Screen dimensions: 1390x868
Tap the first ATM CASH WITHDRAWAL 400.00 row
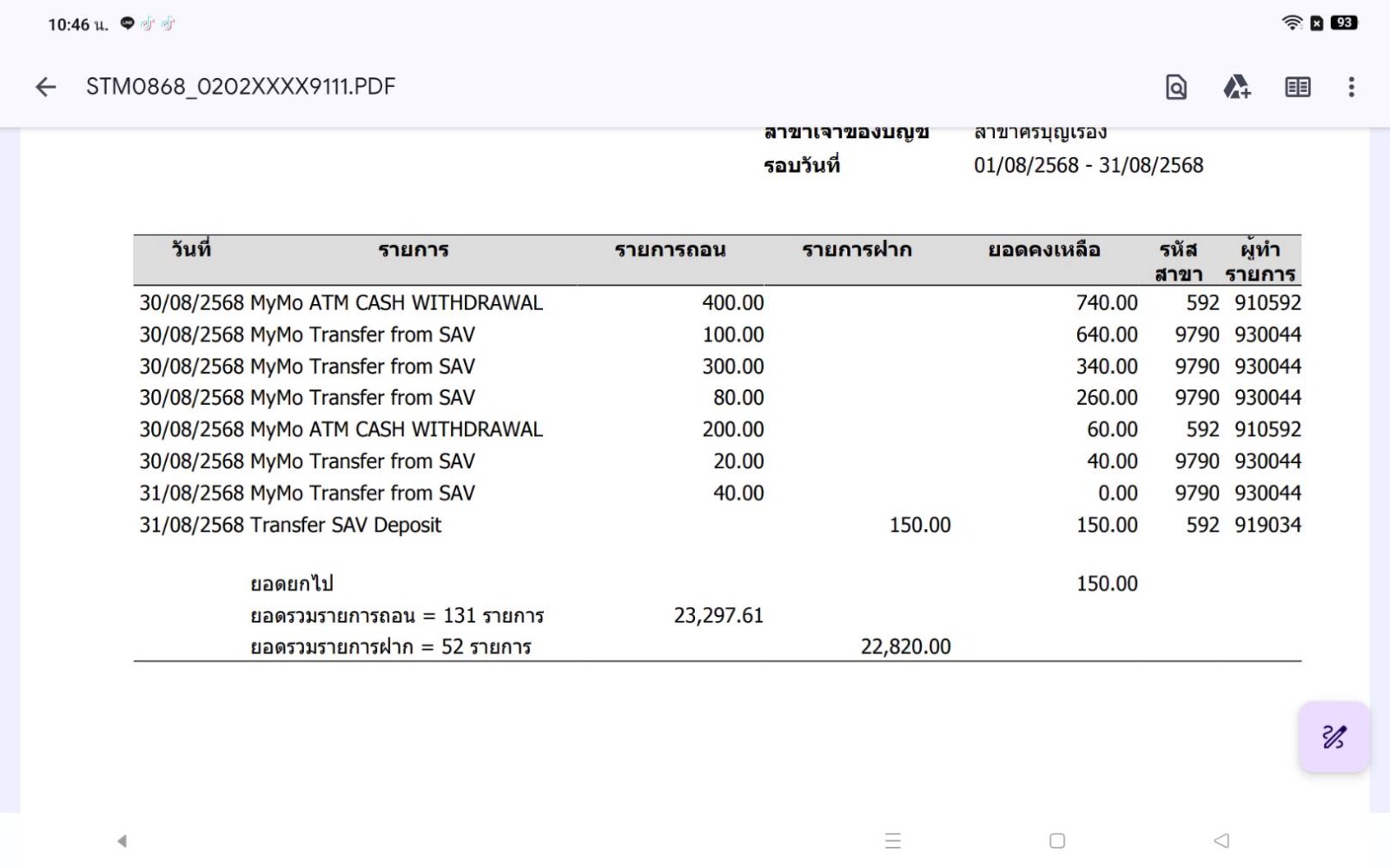coord(396,302)
